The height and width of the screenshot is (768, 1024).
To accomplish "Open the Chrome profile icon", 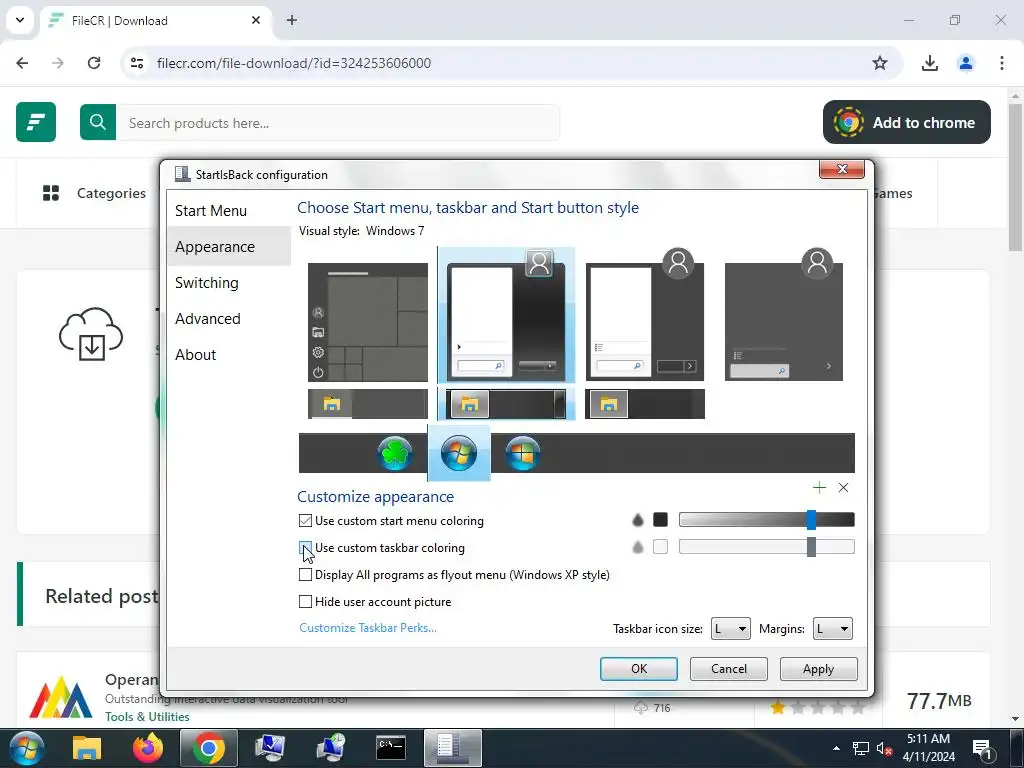I will 966,63.
